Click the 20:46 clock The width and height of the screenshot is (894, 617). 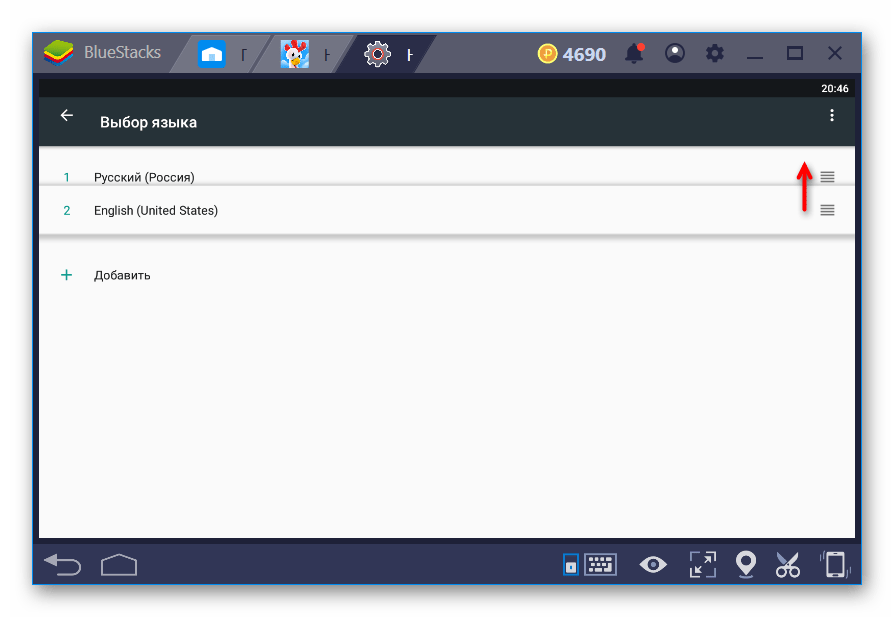835,88
